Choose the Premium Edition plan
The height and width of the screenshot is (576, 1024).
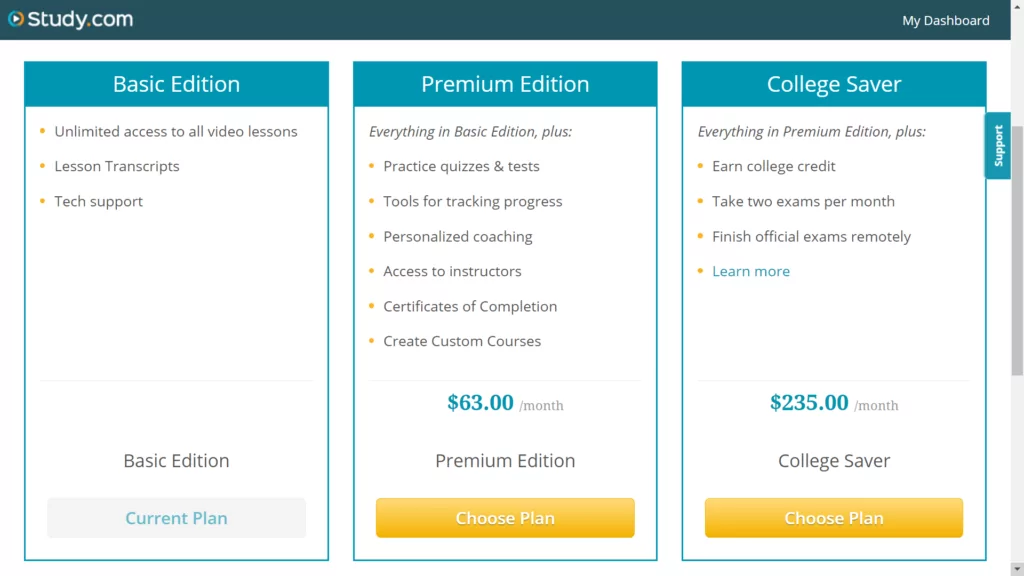(x=505, y=518)
